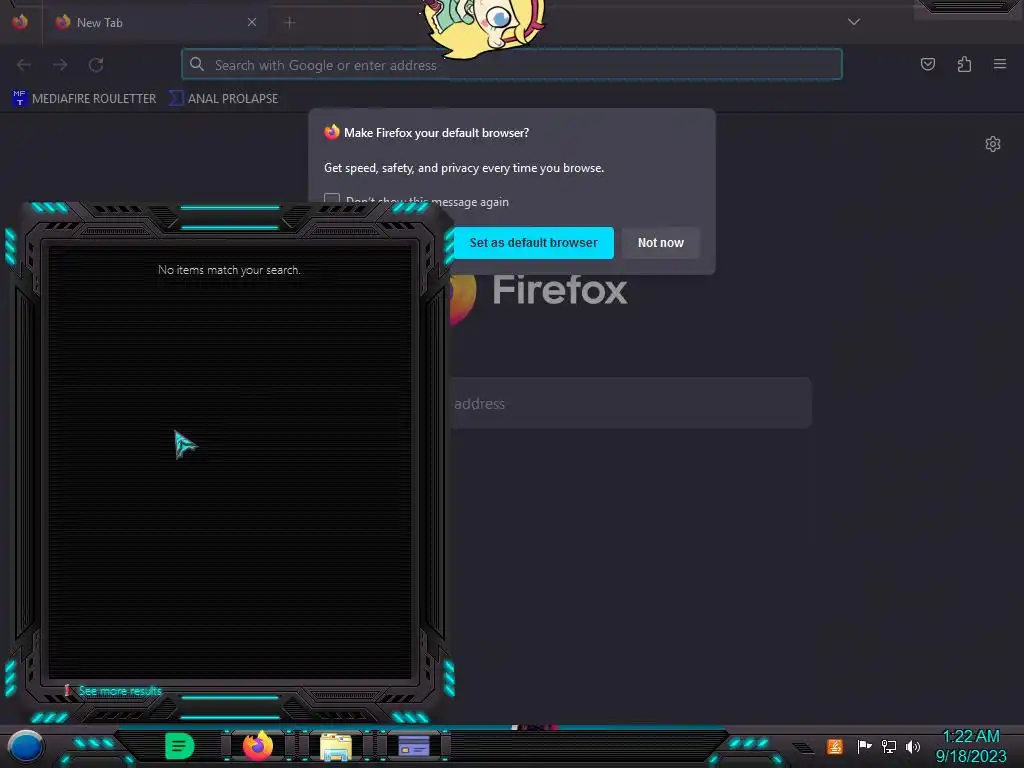Image resolution: width=1024 pixels, height=768 pixels.
Task: Open the list all tabs chevron
Action: point(854,22)
